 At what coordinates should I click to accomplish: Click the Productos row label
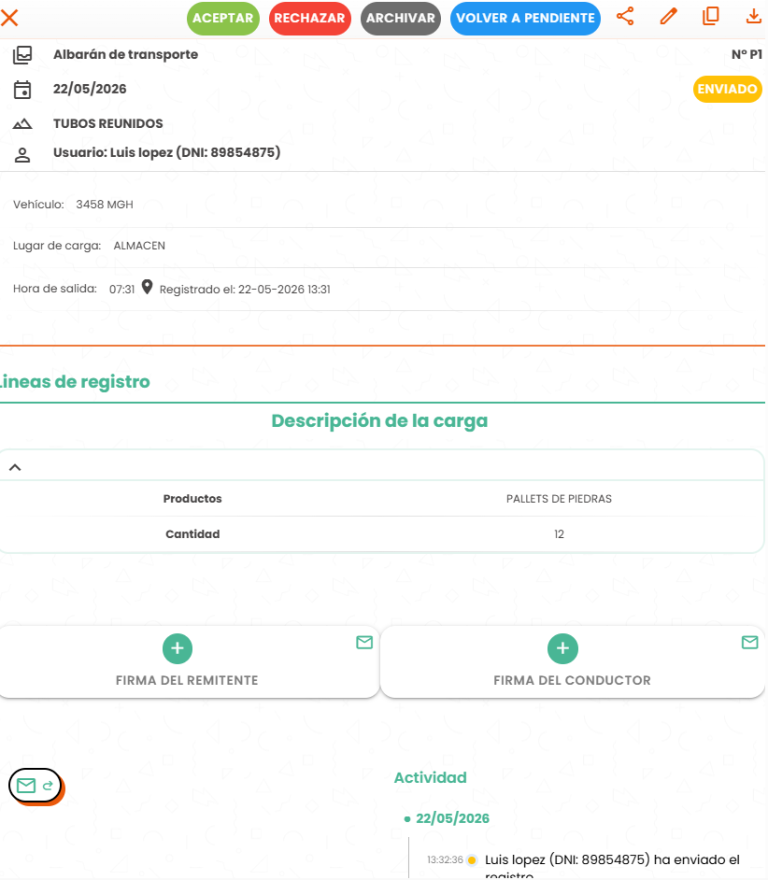(193, 498)
